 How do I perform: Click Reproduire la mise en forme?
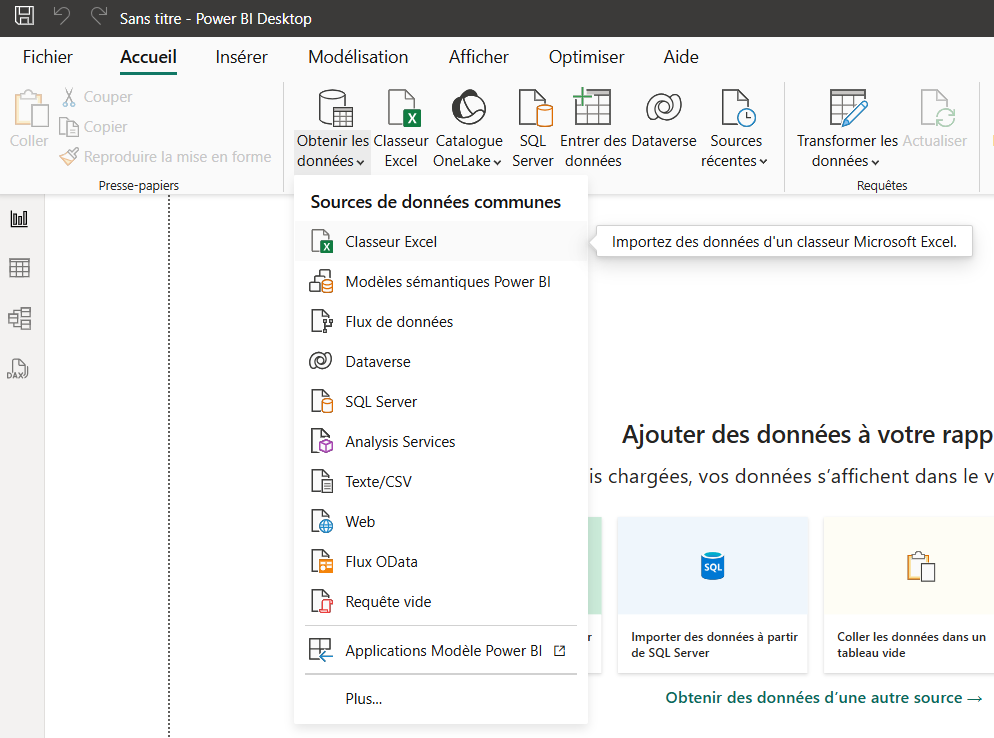click(x=165, y=157)
